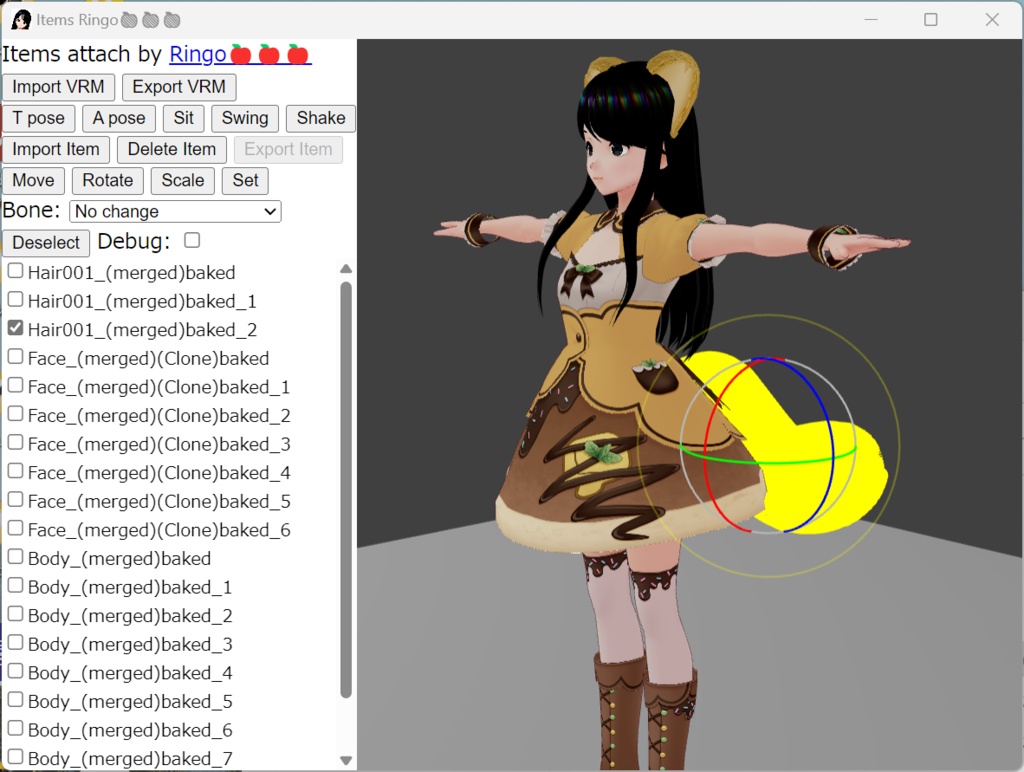Apply the Sit pose
The height and width of the screenshot is (772, 1024).
pyautogui.click(x=183, y=118)
